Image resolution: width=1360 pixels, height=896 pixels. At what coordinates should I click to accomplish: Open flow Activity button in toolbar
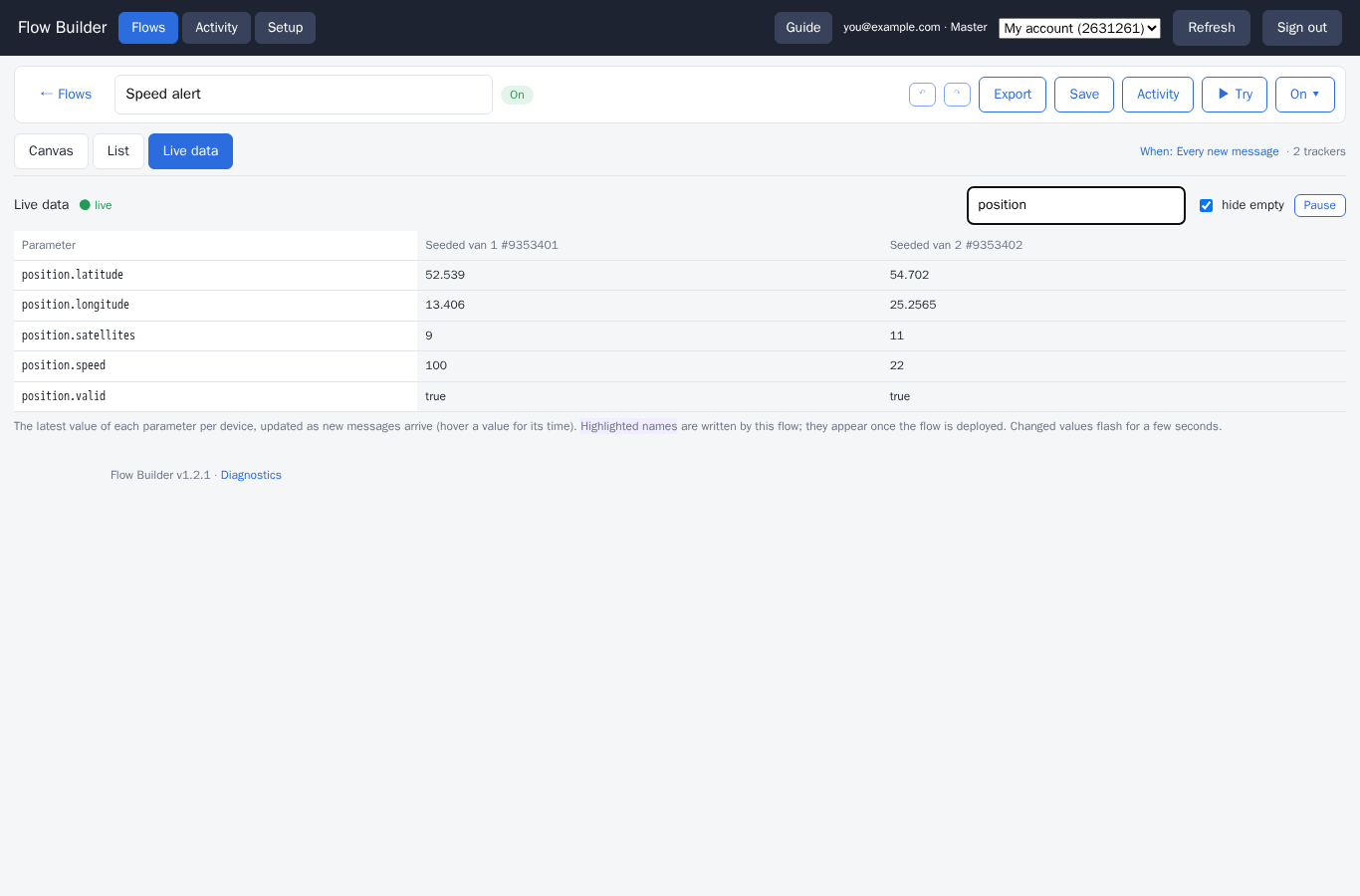click(x=1158, y=95)
